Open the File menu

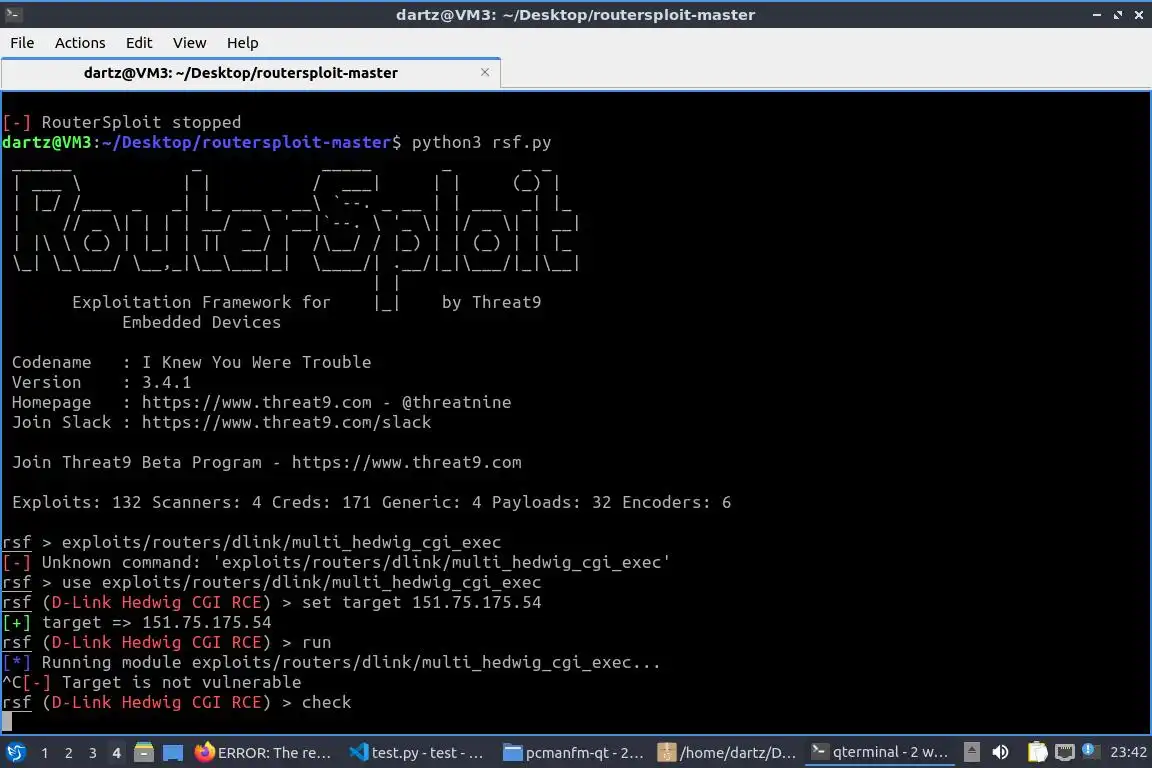pos(22,43)
